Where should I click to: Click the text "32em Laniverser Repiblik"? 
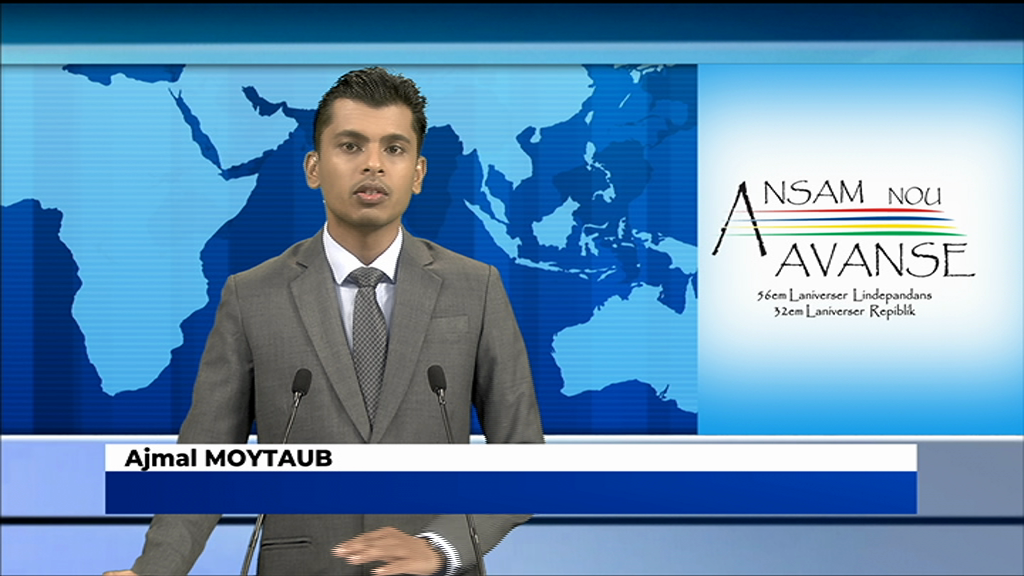point(844,312)
